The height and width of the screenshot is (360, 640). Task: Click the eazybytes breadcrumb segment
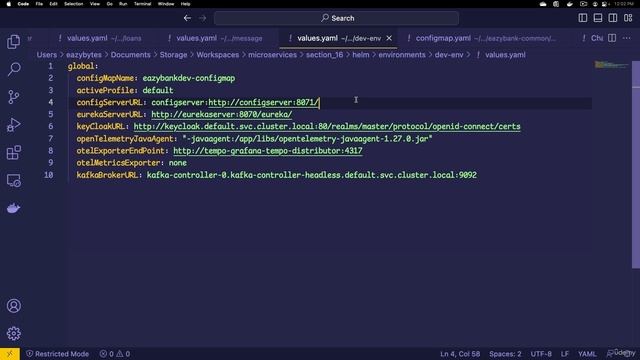click(x=84, y=55)
